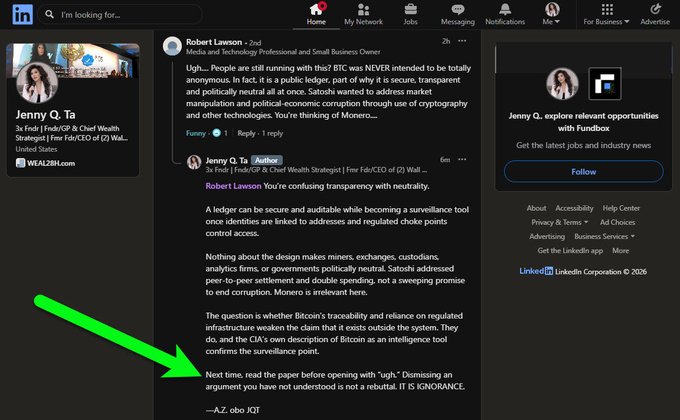Click Get the LinkedIn app
Viewport: 680px width, 420px height.
click(570, 250)
